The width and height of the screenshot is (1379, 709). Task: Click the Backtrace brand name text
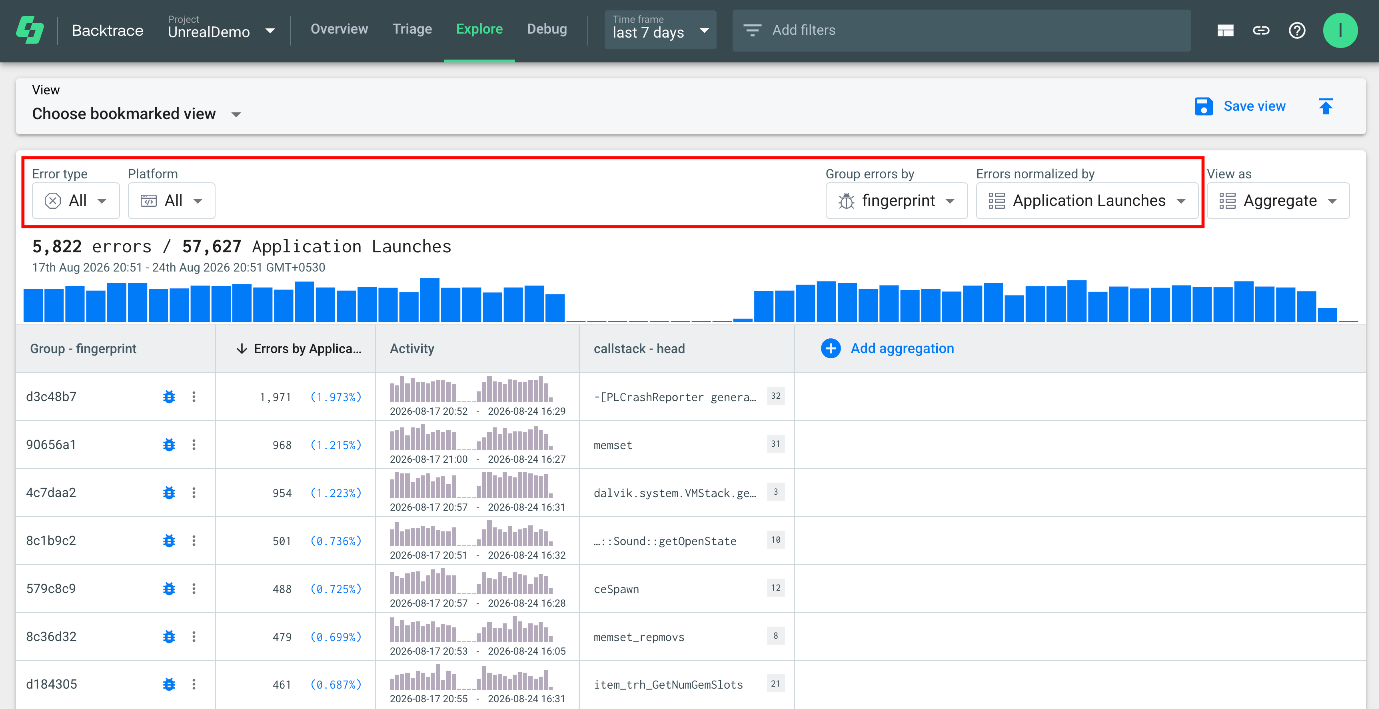[107, 30]
